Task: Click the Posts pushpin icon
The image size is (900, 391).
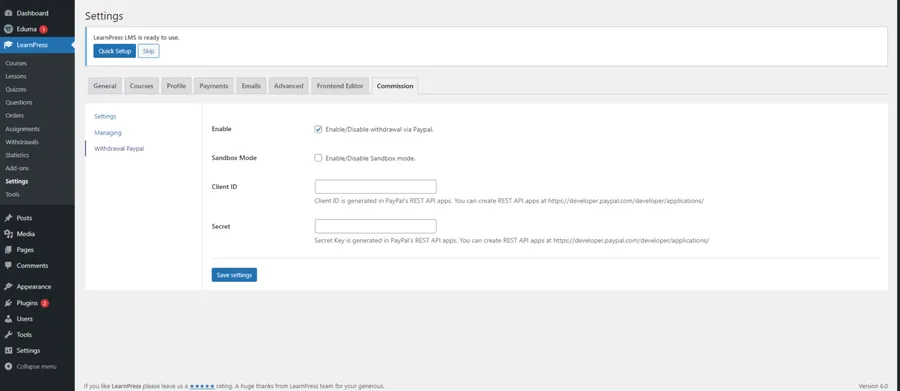Action: pos(8,218)
